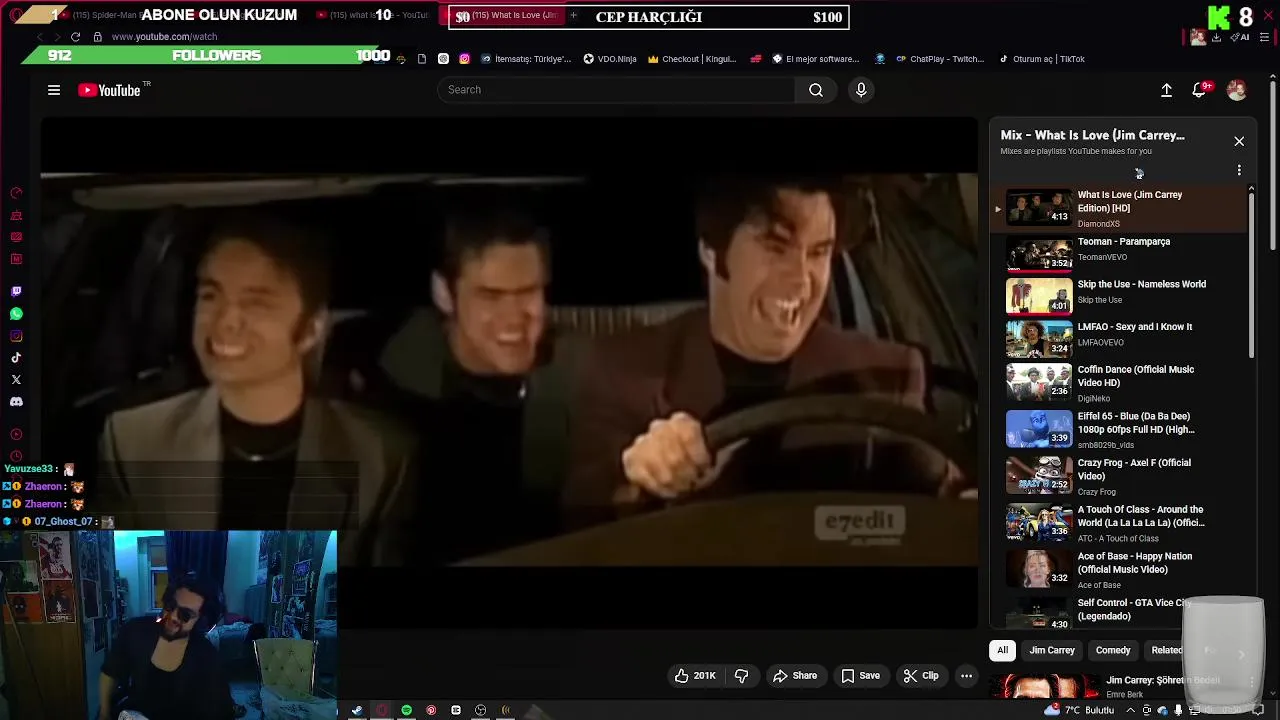Open the Oturum aç TikTok bookmark

[1042, 59]
